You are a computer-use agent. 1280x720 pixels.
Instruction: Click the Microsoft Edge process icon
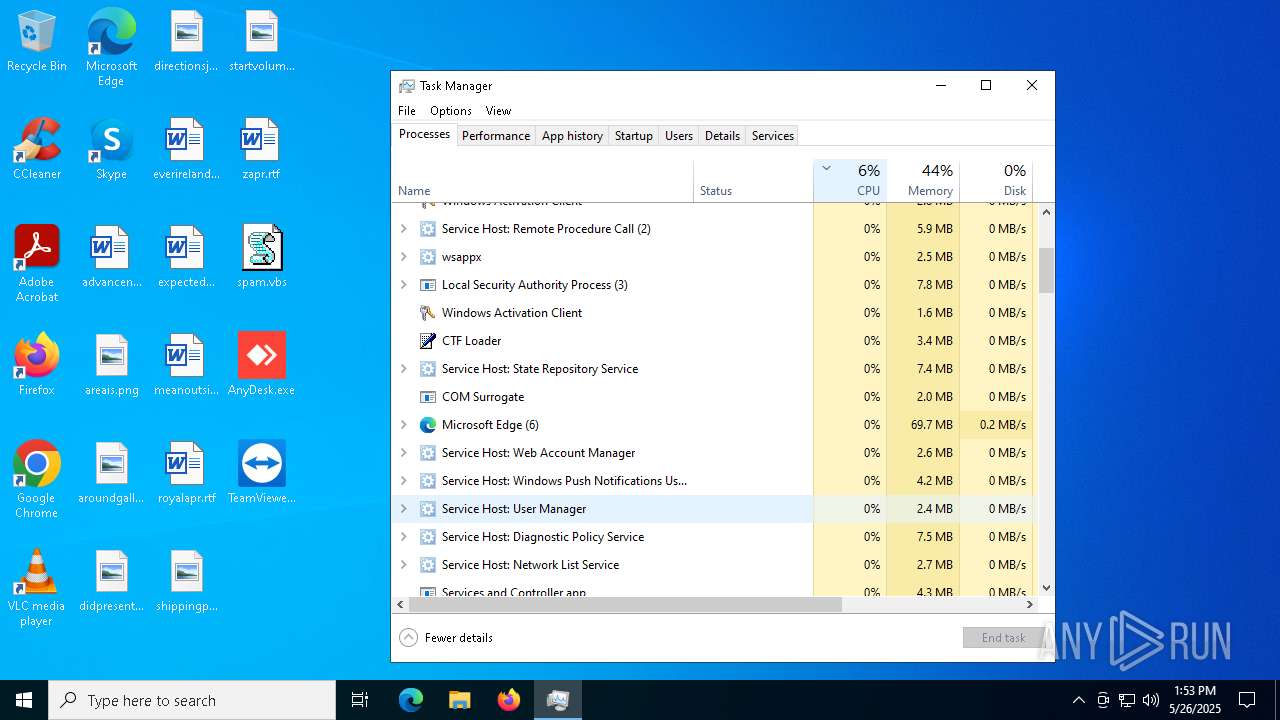click(428, 425)
